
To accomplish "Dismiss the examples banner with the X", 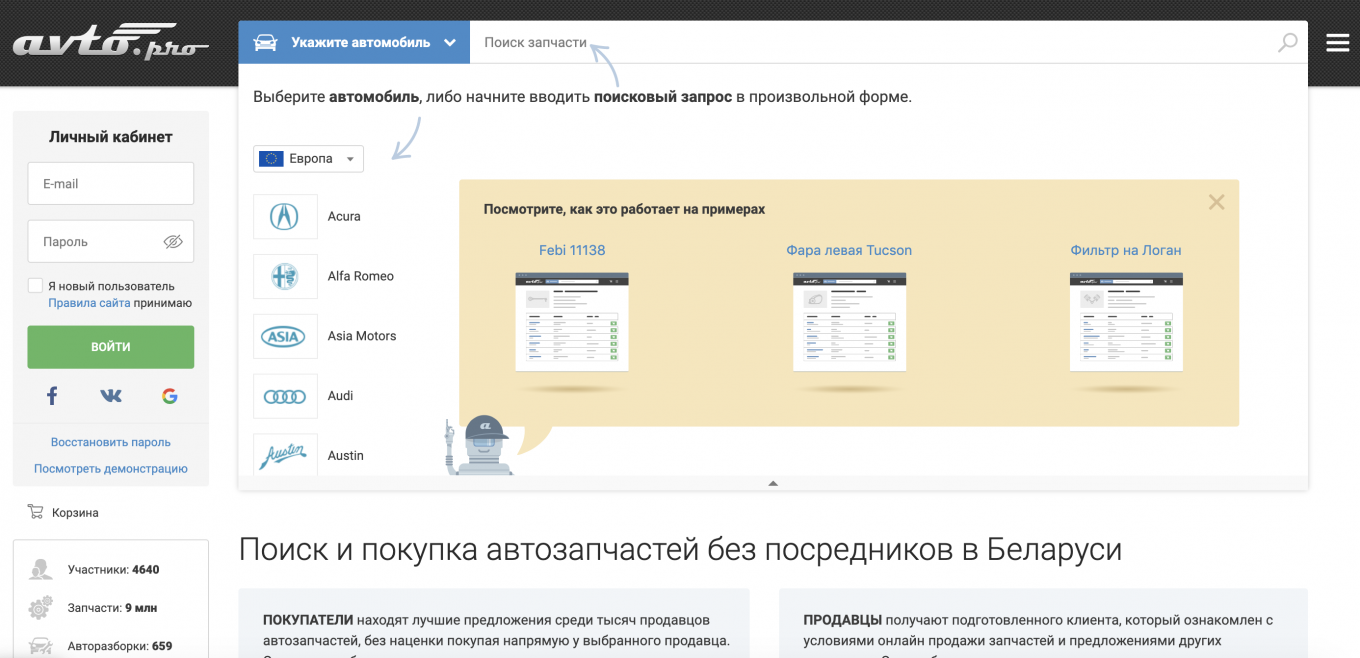I will point(1216,202).
